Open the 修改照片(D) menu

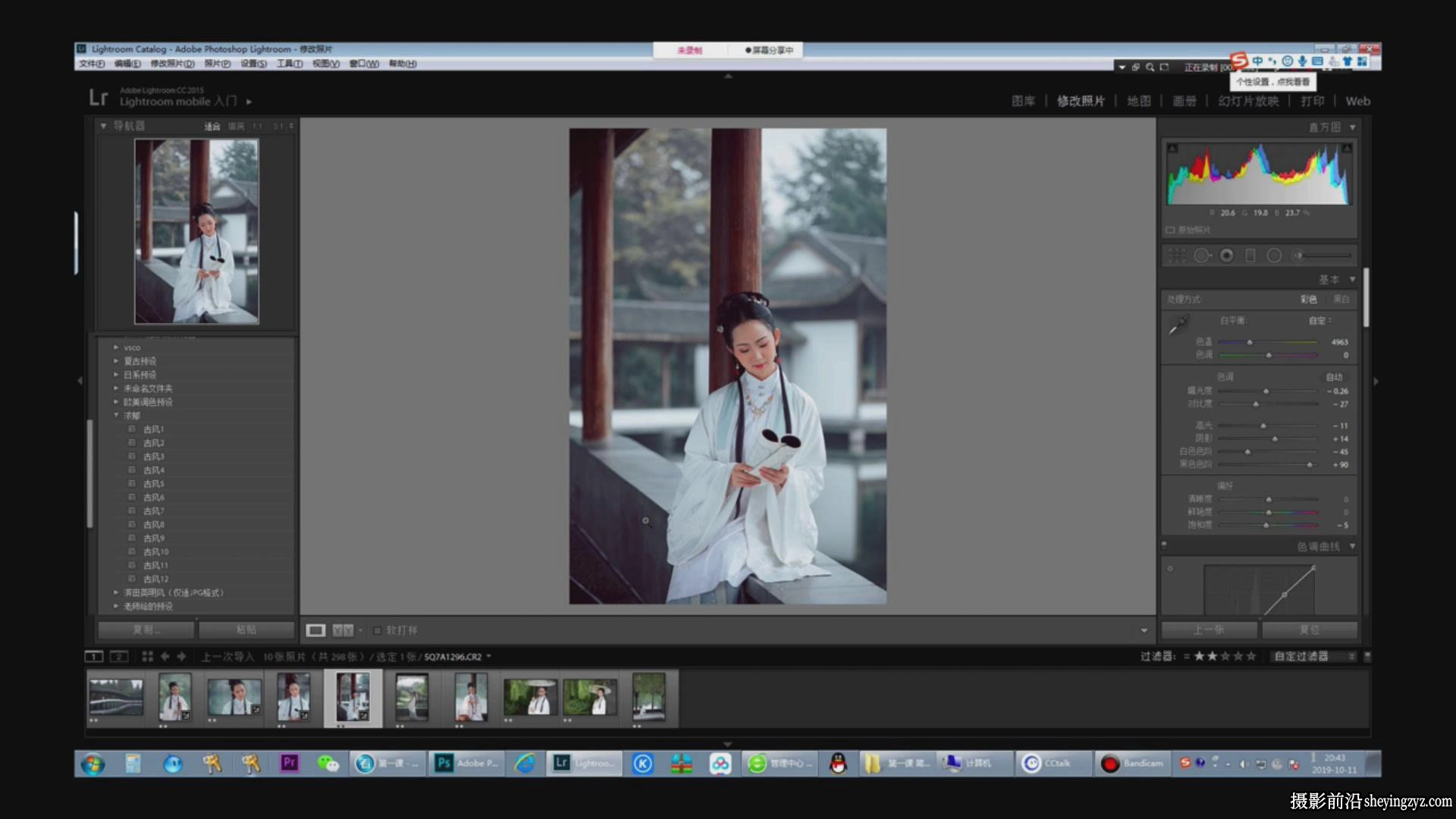172,64
